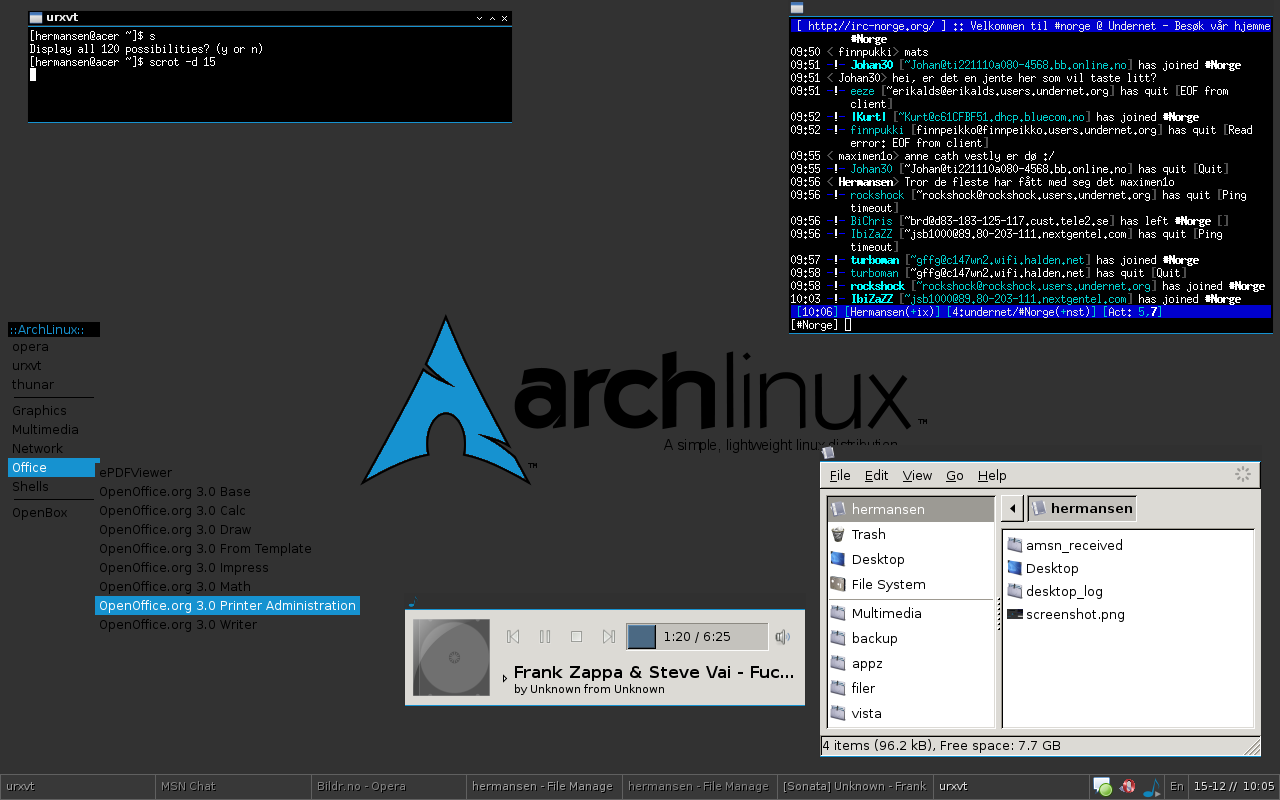This screenshot has width=1280, height=800.
Task: Open the volume speaker icon in Sonata
Action: pos(783,636)
